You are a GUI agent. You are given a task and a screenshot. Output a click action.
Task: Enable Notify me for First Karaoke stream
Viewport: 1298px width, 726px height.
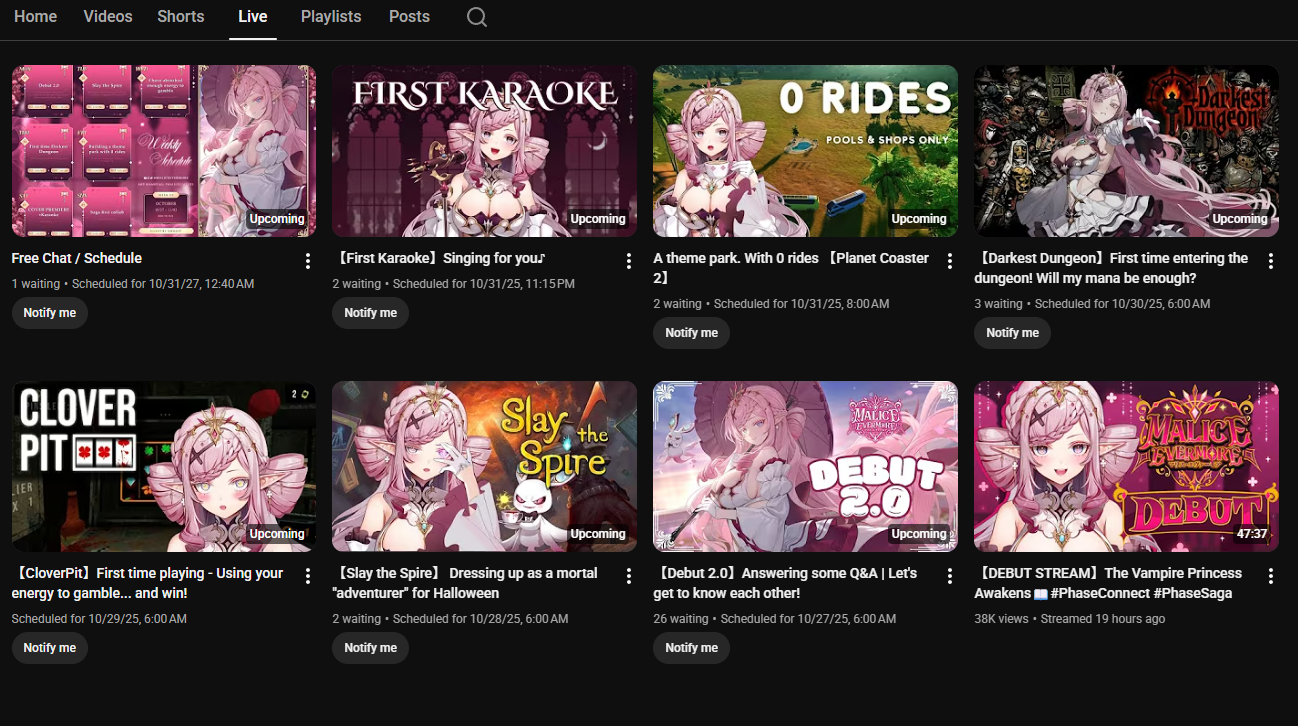370,313
